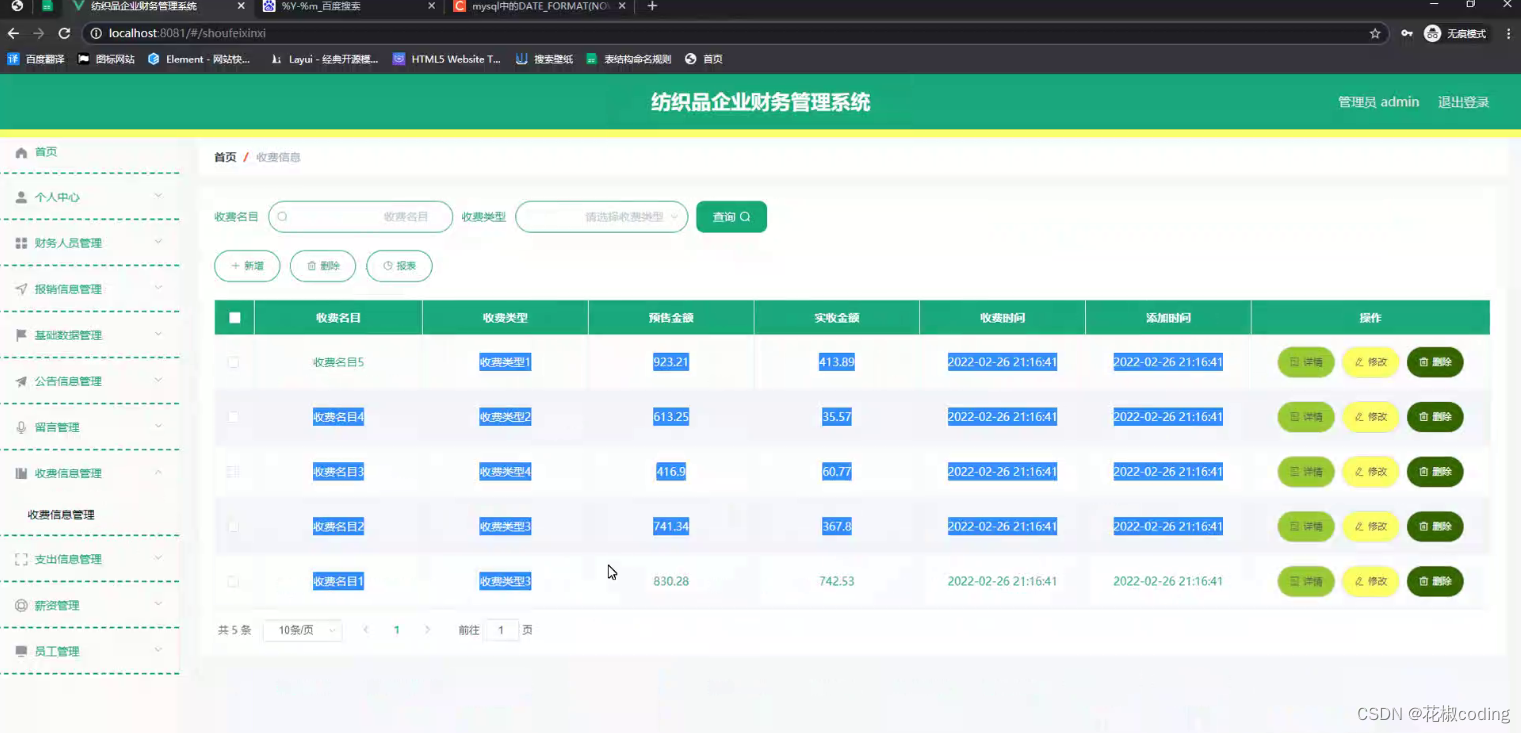
Task: Click the search icon inside 收费名目 field
Action: click(283, 216)
